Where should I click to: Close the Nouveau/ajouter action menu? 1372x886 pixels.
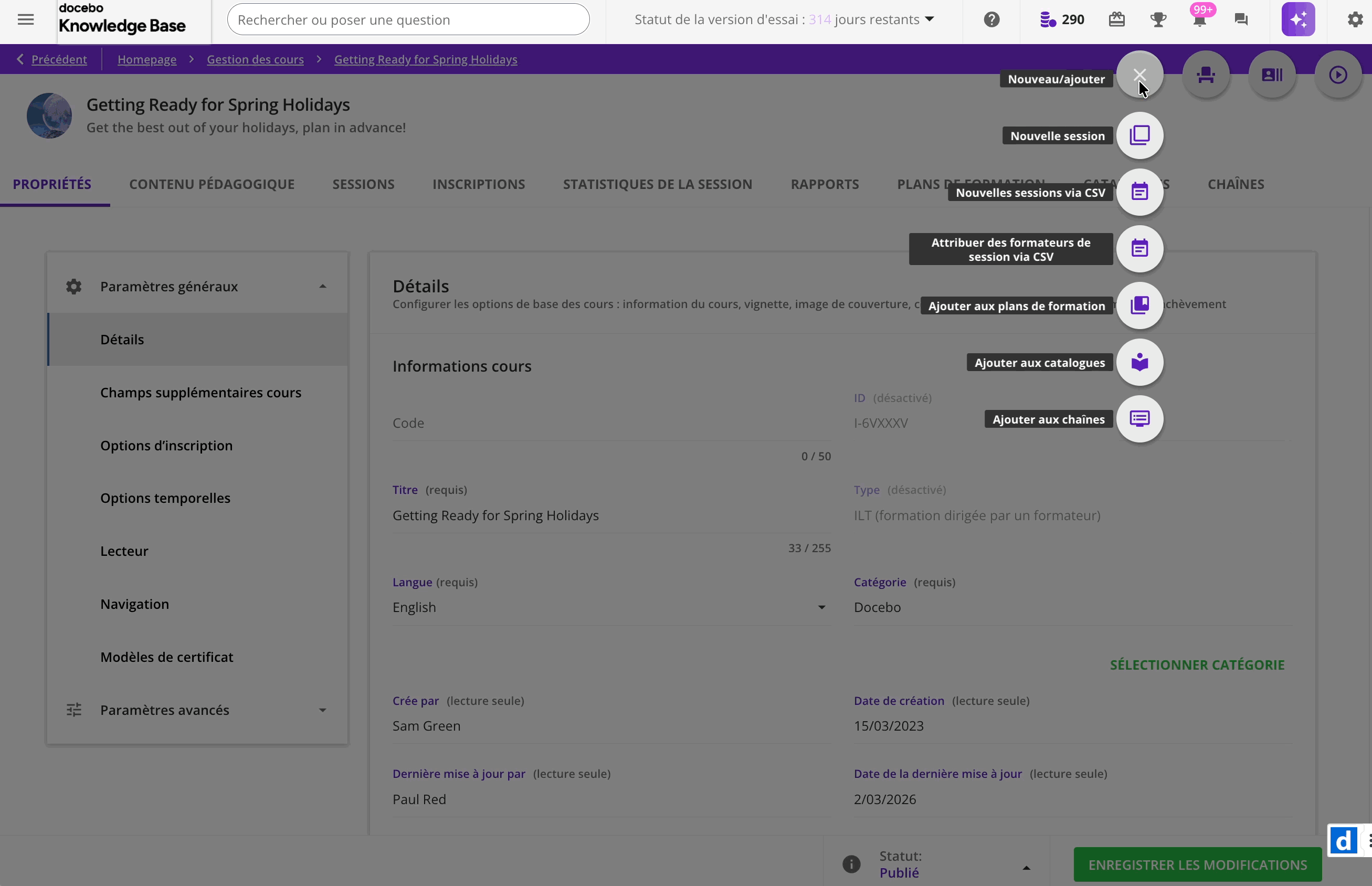click(1139, 75)
